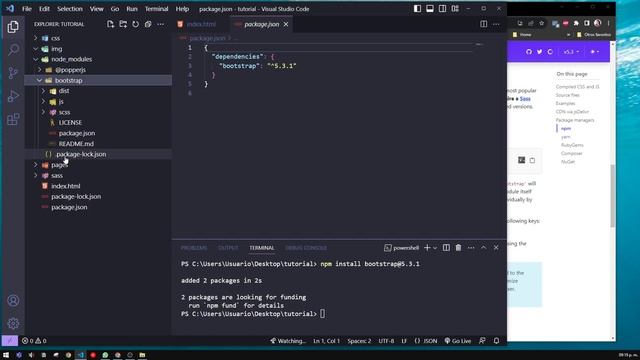
Task: Click the remote window indicator in status bar
Action: pyautogui.click(x=10, y=341)
